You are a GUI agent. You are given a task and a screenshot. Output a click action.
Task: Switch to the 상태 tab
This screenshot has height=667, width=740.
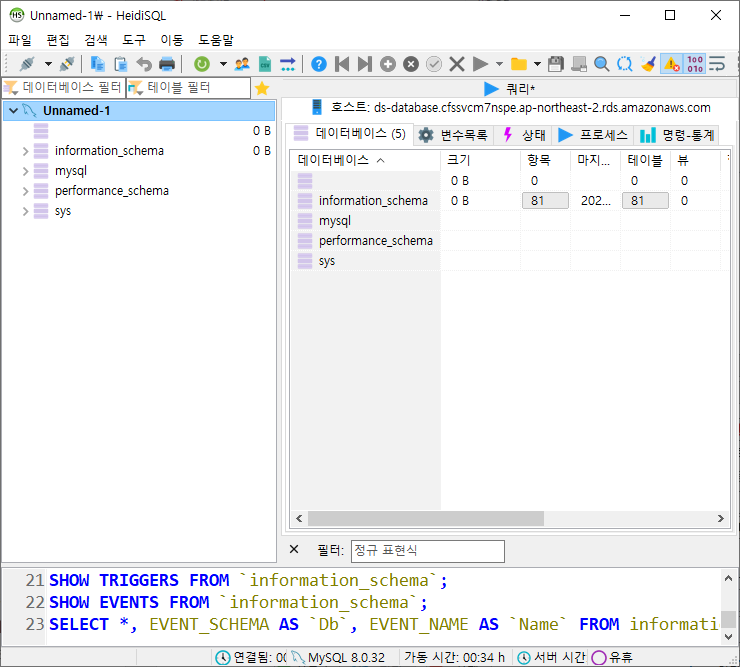coord(524,135)
